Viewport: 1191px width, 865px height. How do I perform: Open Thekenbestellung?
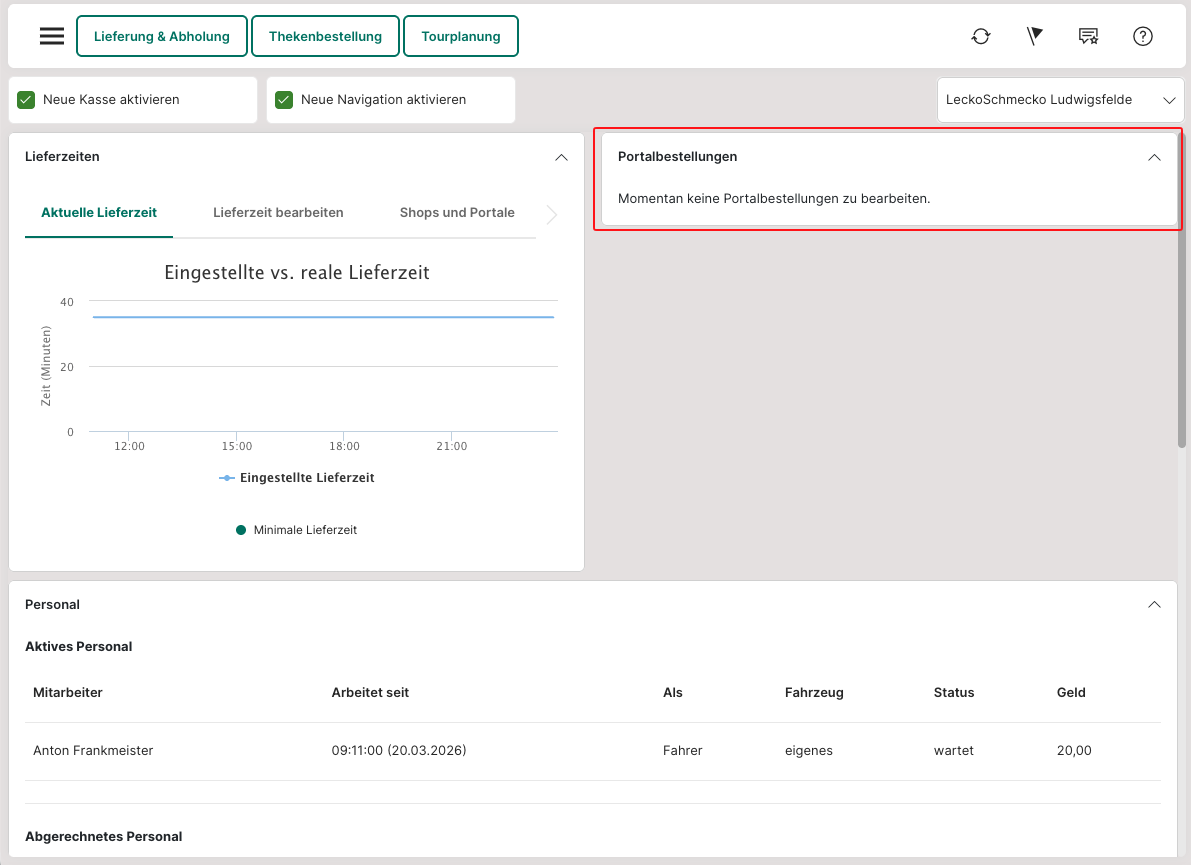[325, 36]
